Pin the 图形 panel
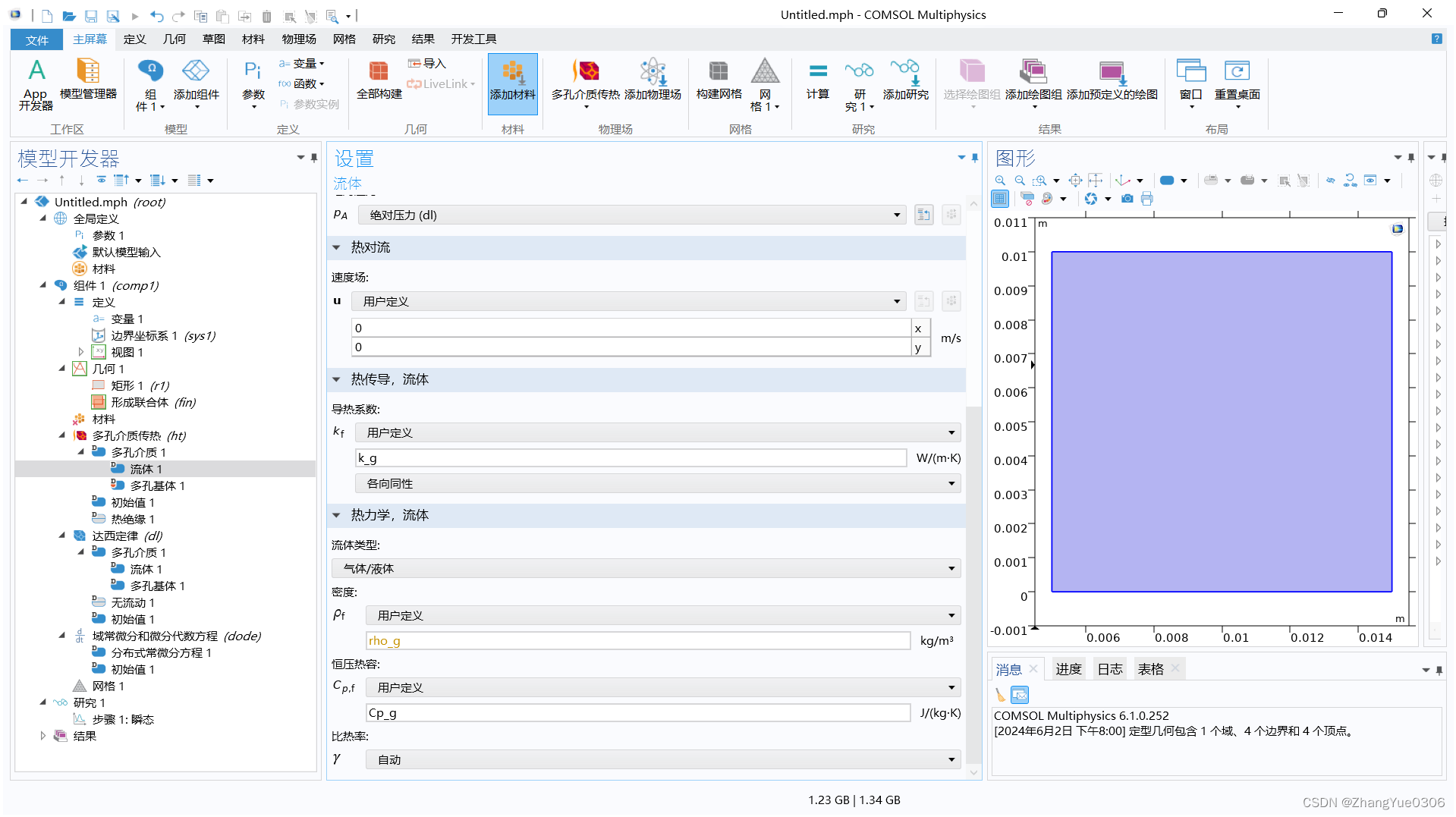This screenshot has width=1456, height=817. (x=1410, y=158)
